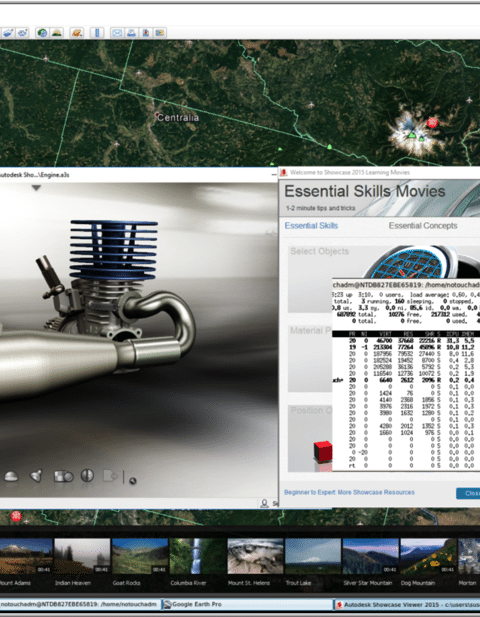Click the dimmed alternatives icon in Showcase bar
The height and width of the screenshot is (617, 480).
(111, 476)
